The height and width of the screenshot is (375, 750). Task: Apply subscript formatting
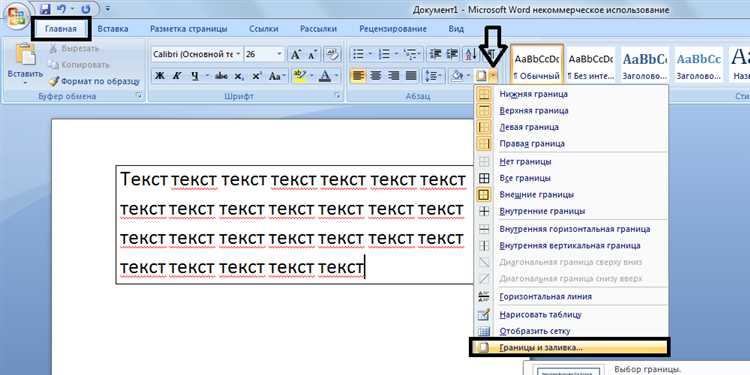(x=238, y=76)
